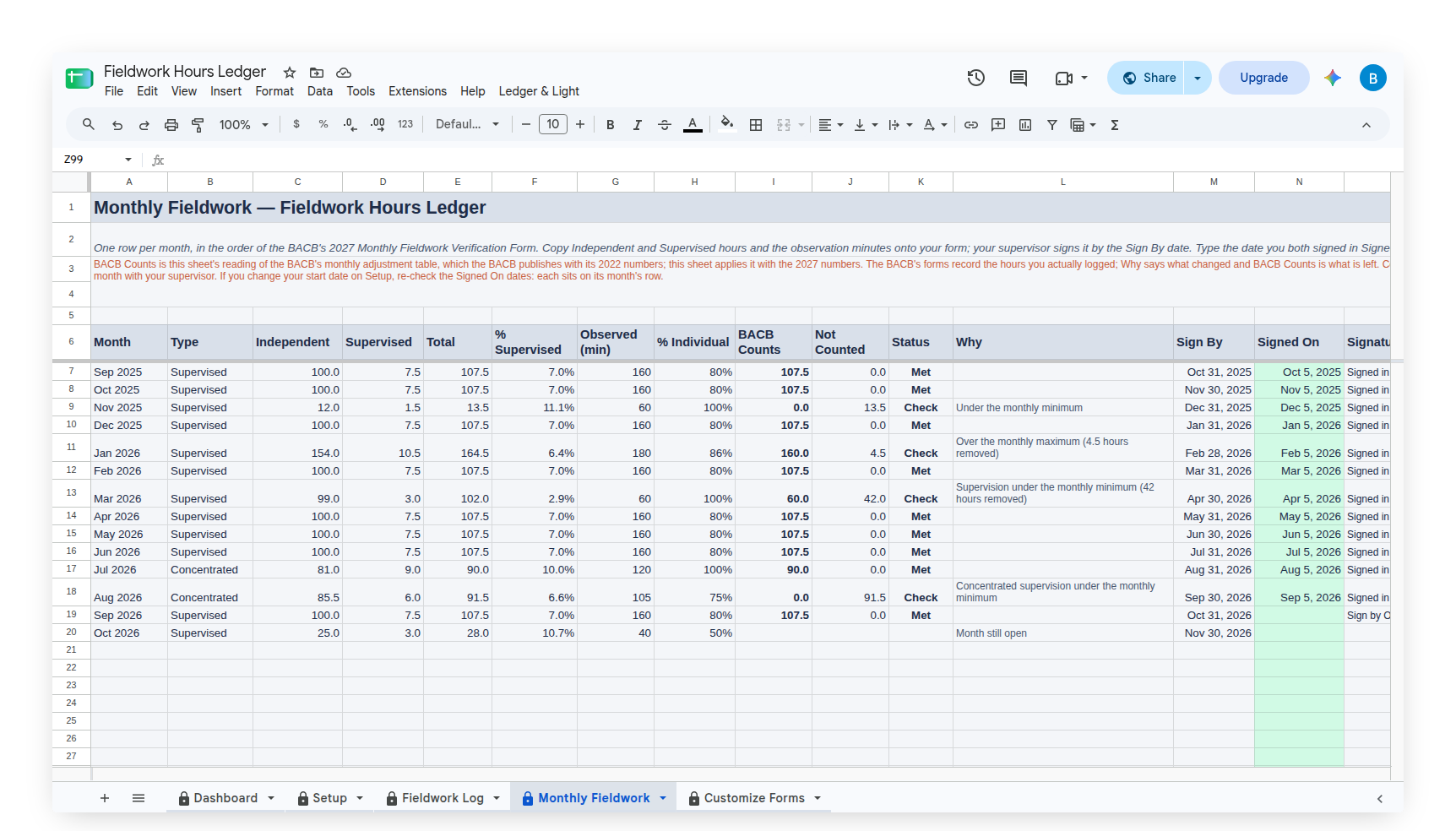Activate the paint format tool
Image resolution: width=1456 pixels, height=831 pixels.
198,125
